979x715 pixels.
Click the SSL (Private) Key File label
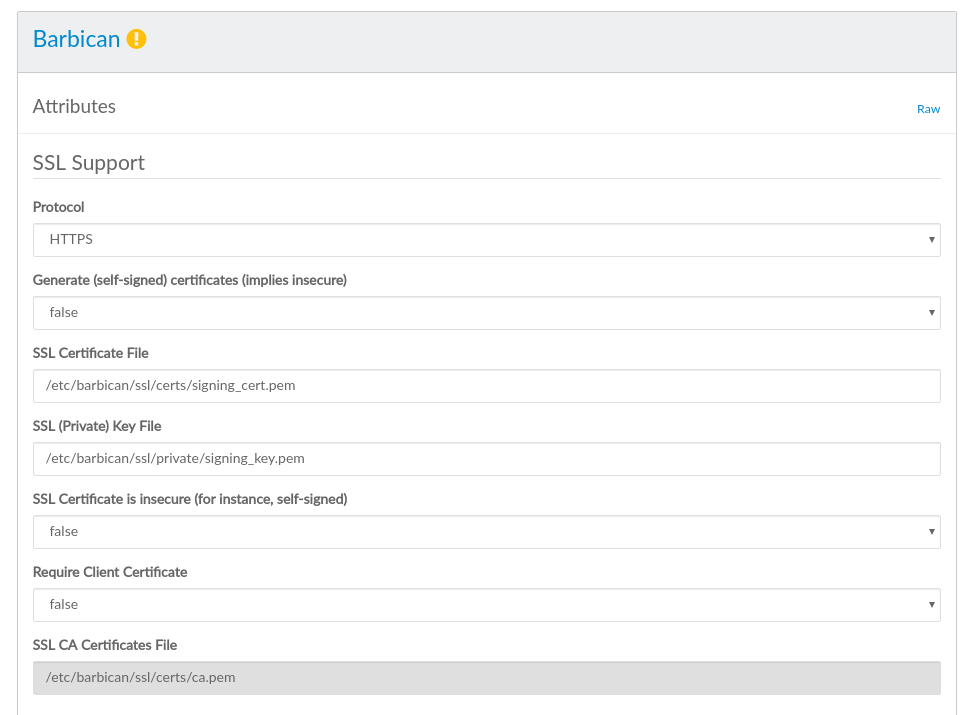click(x=97, y=426)
